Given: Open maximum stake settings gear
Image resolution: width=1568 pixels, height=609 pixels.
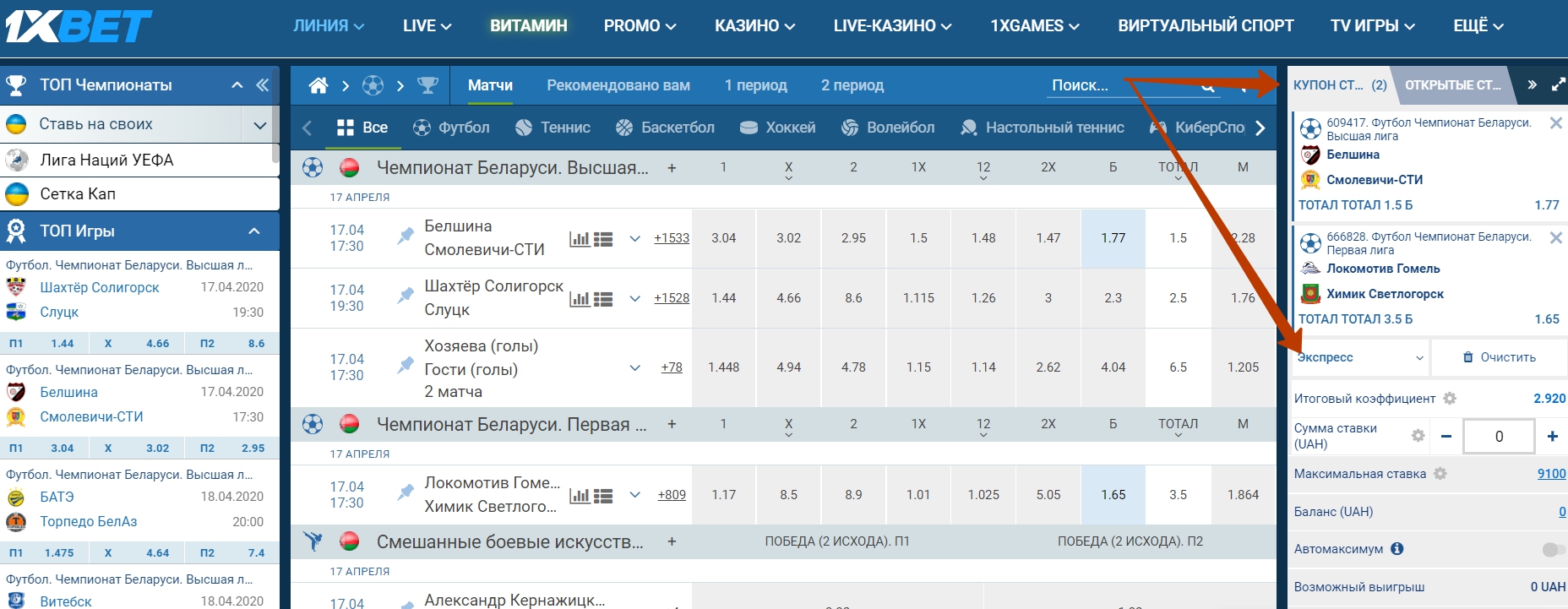Looking at the screenshot, I should click(1440, 474).
